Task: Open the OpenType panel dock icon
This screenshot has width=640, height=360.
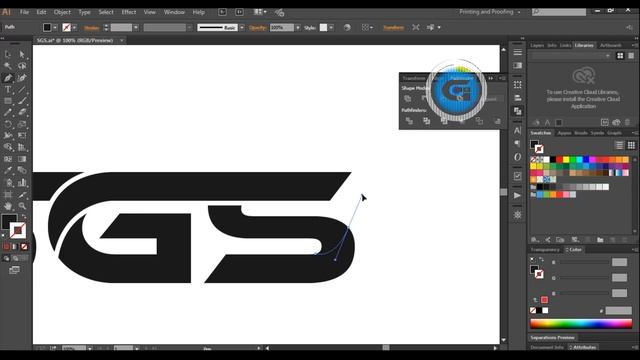Action: click(x=518, y=157)
